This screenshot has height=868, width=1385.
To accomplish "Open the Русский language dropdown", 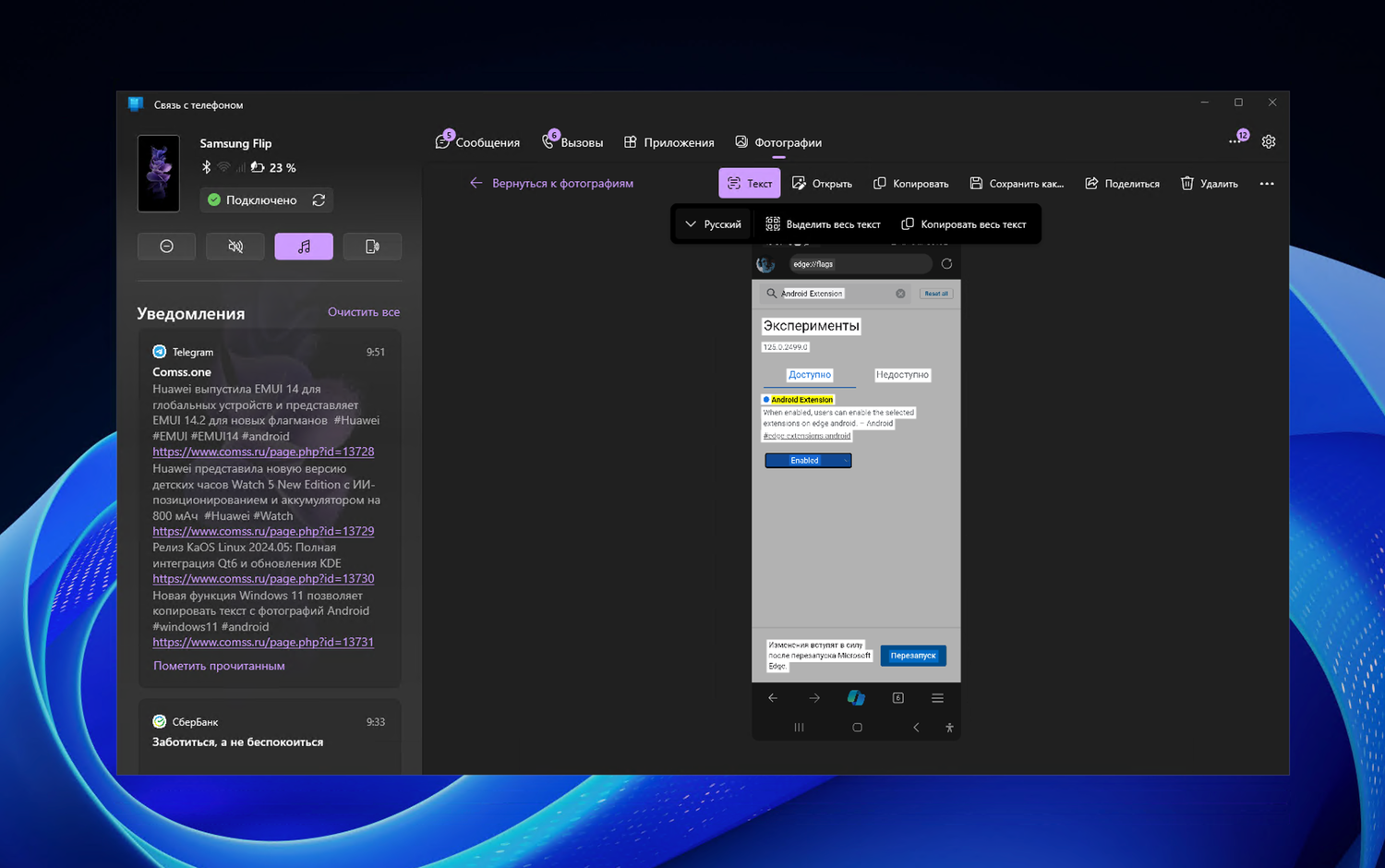I will point(713,224).
